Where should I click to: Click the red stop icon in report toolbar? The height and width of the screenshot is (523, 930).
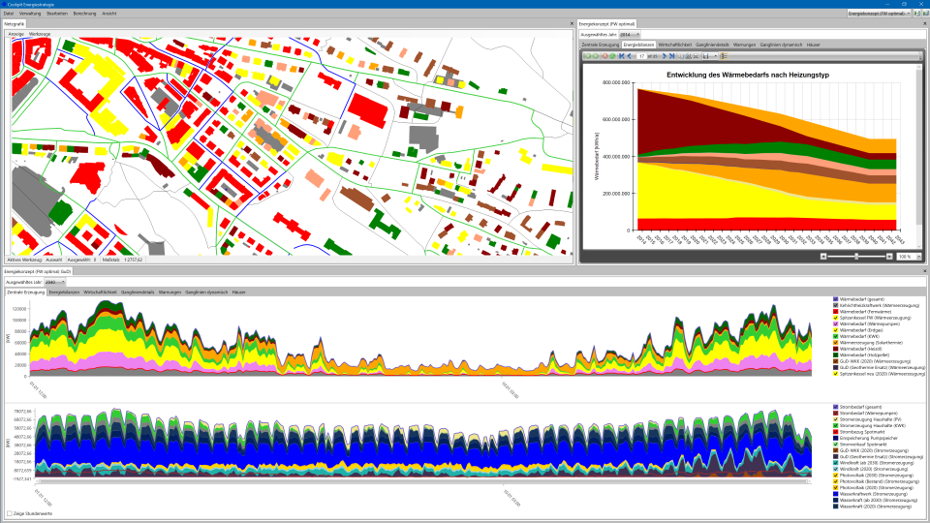click(605, 56)
